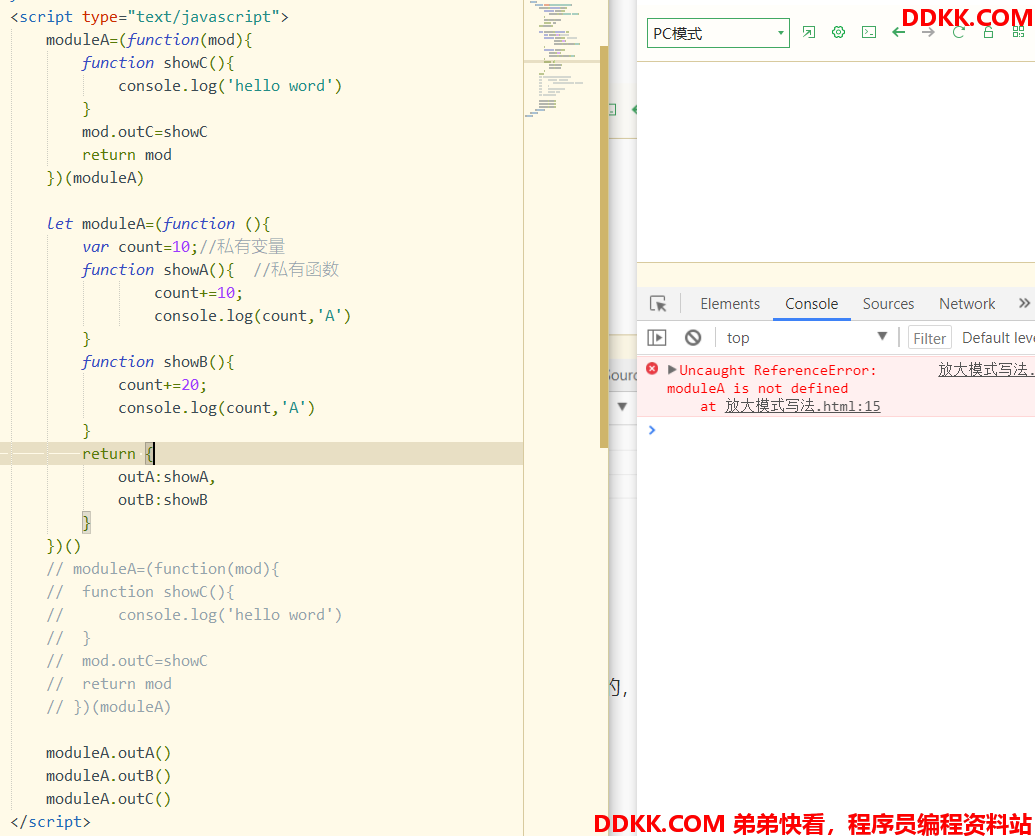Image resolution: width=1035 pixels, height=836 pixels.
Task: Open the Sources tab
Action: pos(888,304)
